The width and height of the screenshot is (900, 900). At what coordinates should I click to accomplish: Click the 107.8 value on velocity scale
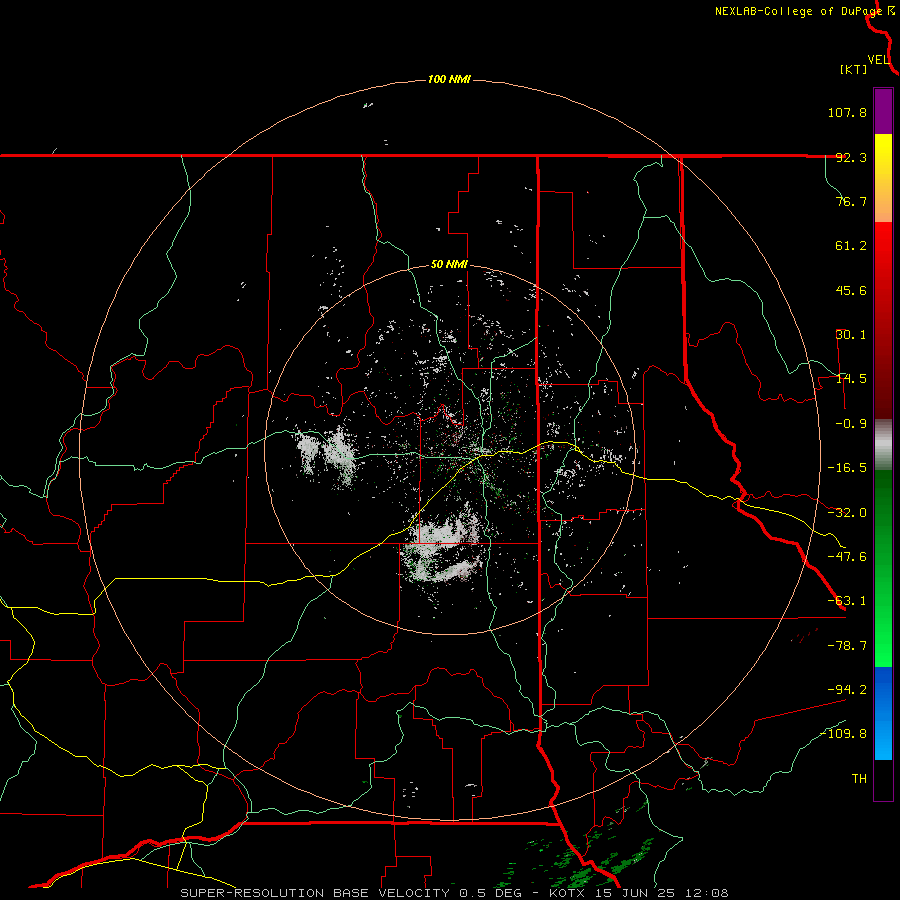pyautogui.click(x=847, y=112)
